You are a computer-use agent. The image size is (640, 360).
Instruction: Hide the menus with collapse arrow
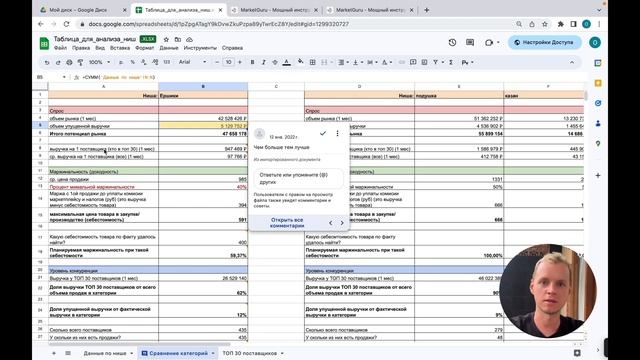coord(572,62)
